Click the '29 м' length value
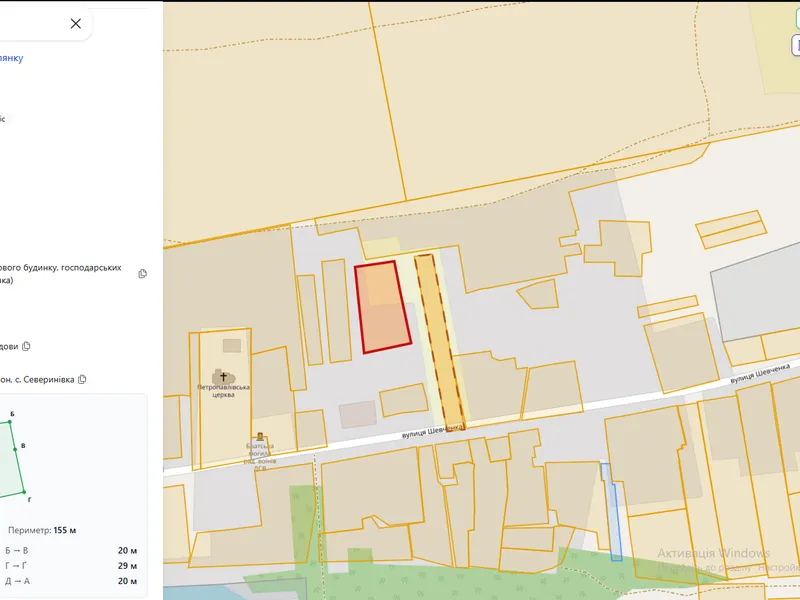Viewport: 800px width, 600px height. click(x=127, y=566)
